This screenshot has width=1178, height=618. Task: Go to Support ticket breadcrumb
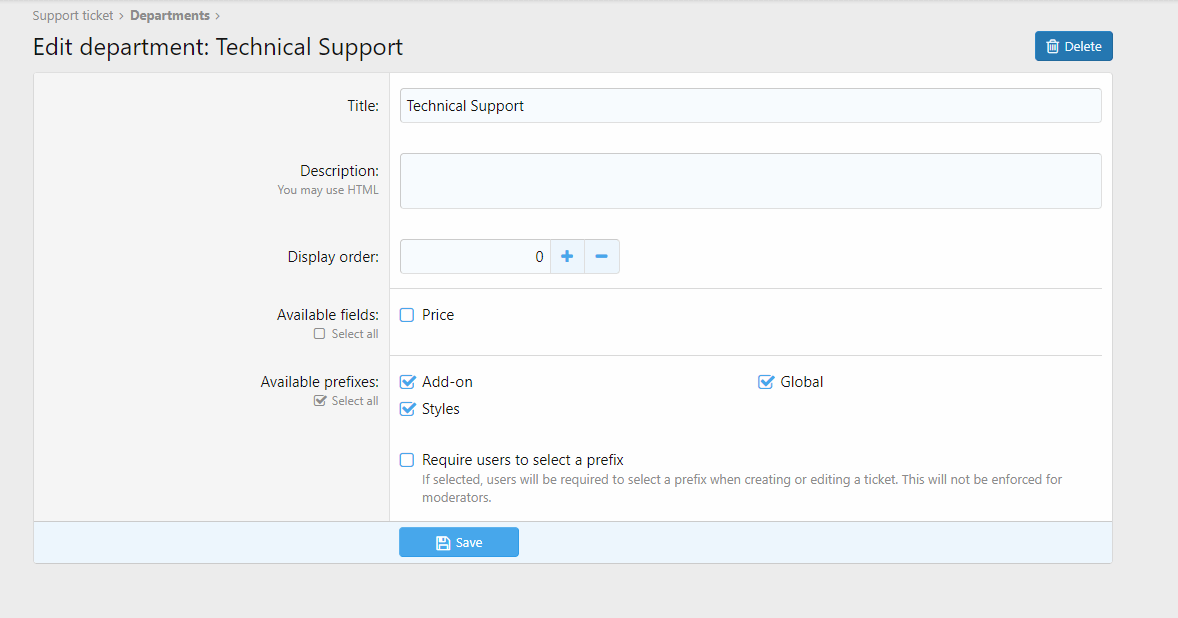pos(73,16)
